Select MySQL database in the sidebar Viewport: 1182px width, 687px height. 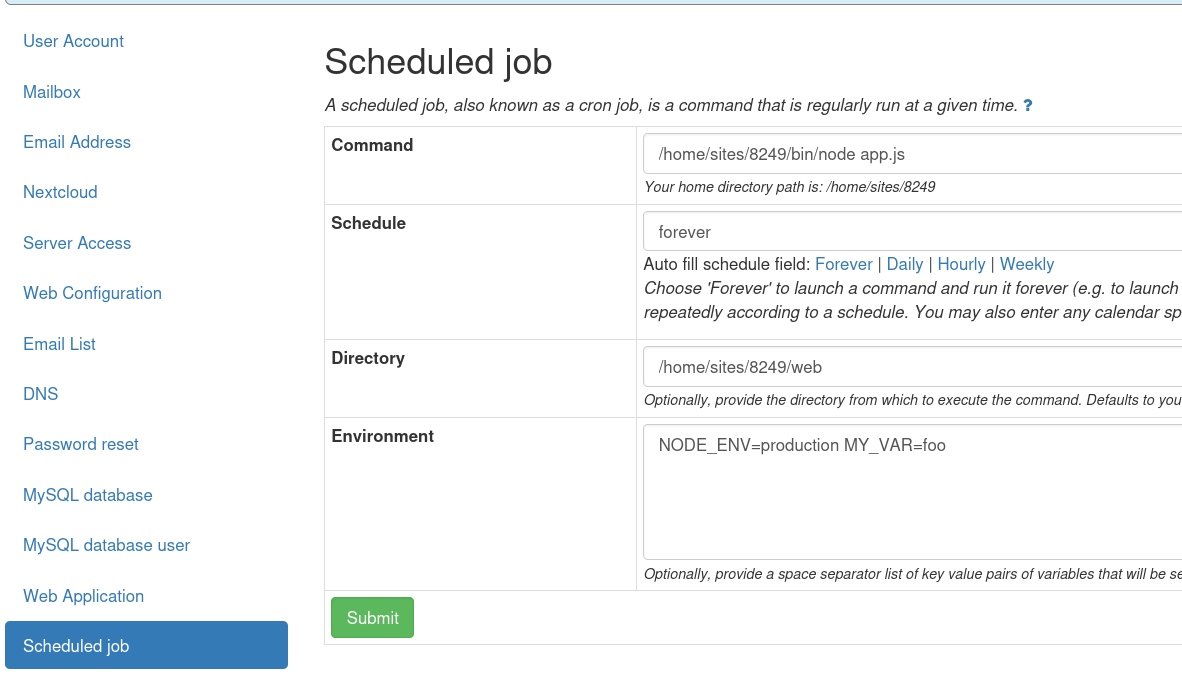click(x=87, y=495)
